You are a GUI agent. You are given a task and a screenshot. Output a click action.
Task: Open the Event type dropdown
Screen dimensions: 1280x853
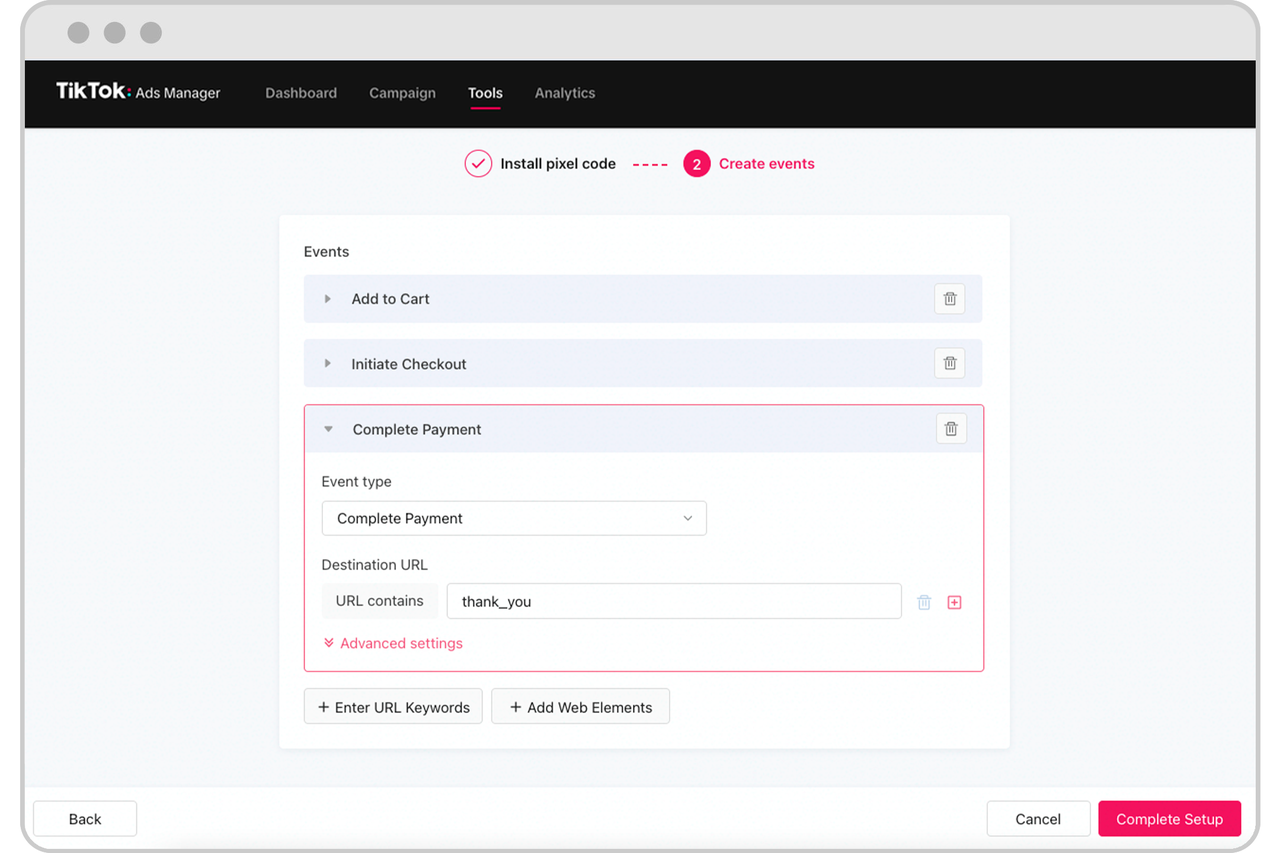(513, 518)
